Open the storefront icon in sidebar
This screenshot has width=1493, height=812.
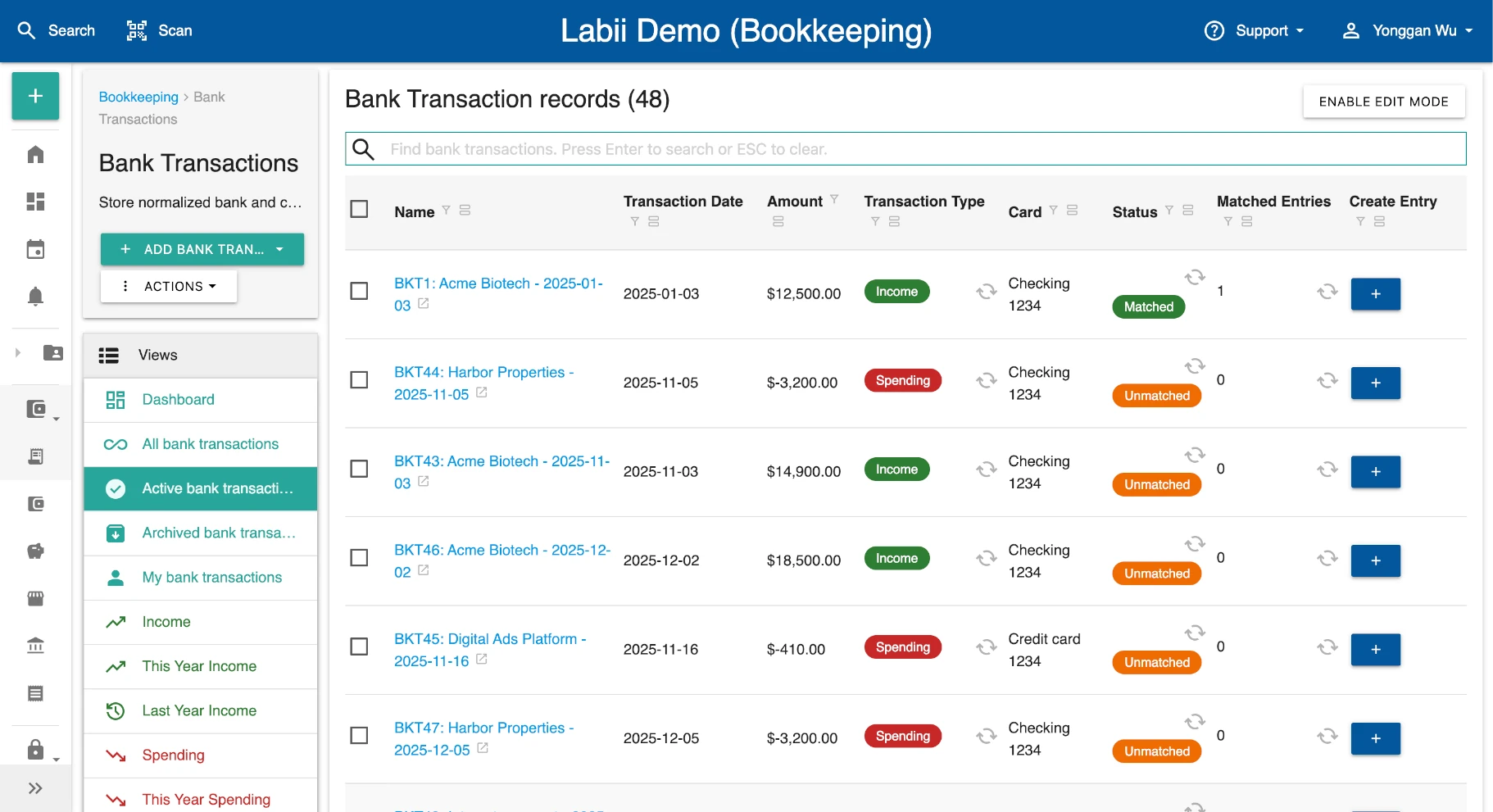pyautogui.click(x=35, y=598)
